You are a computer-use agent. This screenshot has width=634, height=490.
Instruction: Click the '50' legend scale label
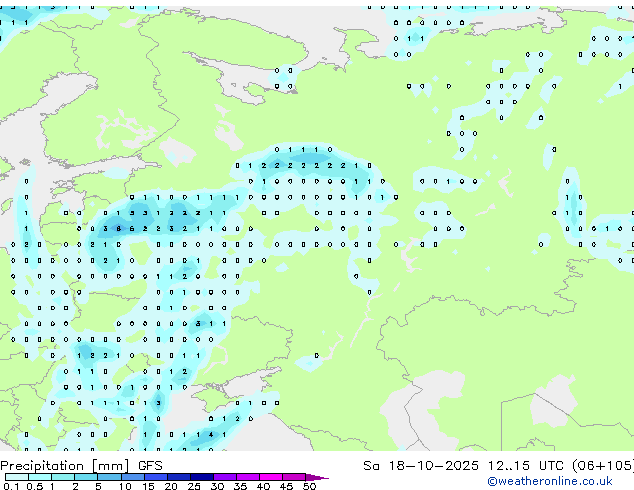[309, 486]
